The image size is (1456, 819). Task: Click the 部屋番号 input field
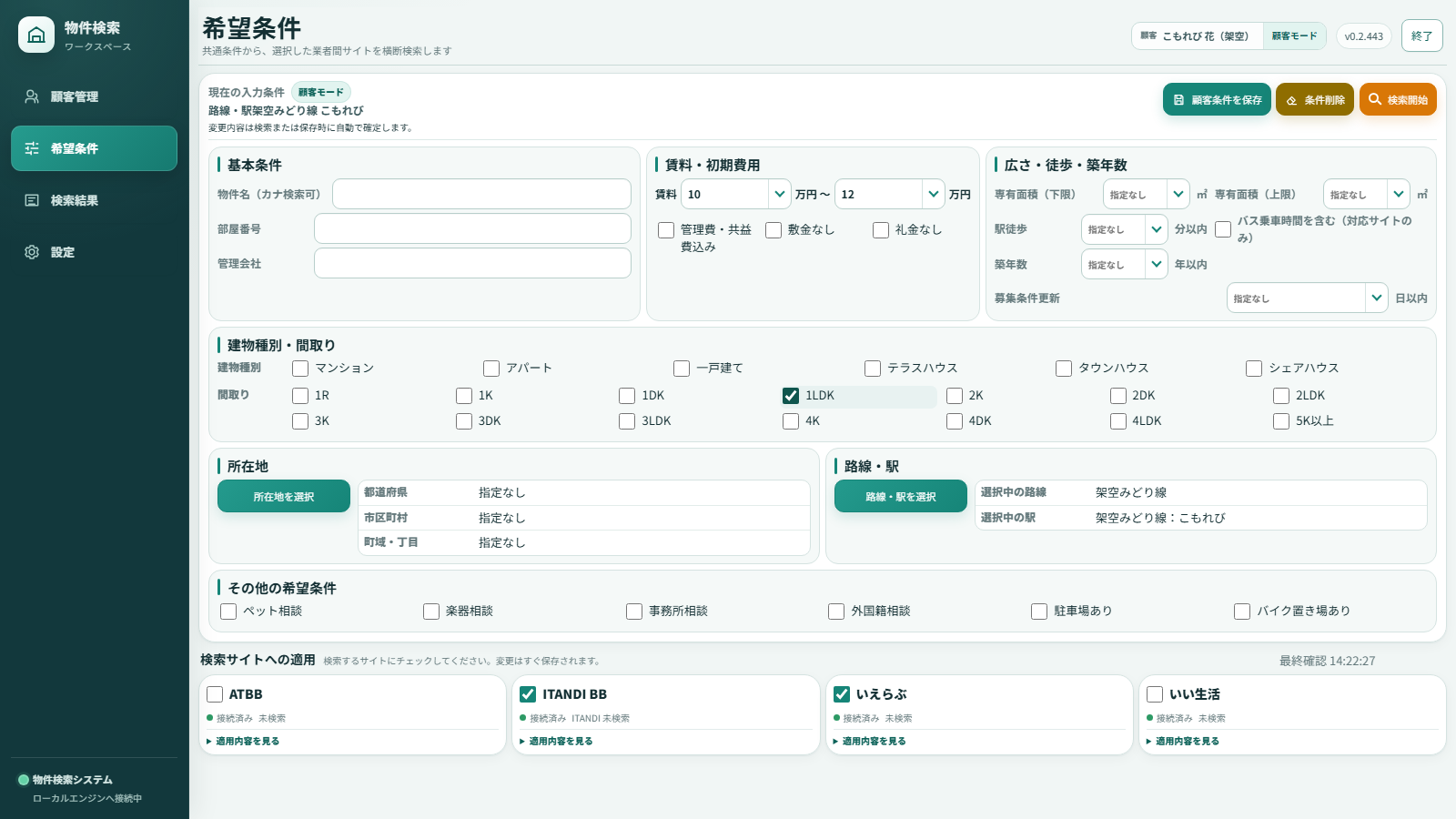(x=472, y=228)
